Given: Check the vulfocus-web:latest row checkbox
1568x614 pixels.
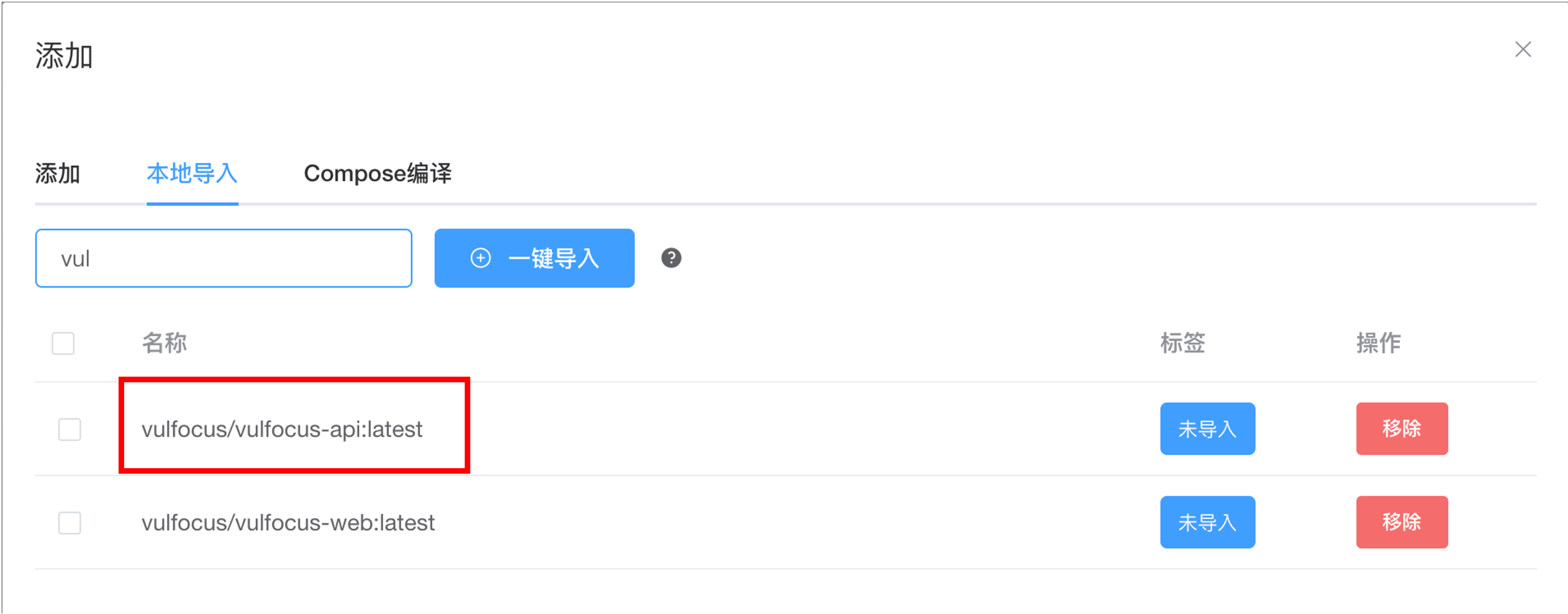Looking at the screenshot, I should (69, 523).
